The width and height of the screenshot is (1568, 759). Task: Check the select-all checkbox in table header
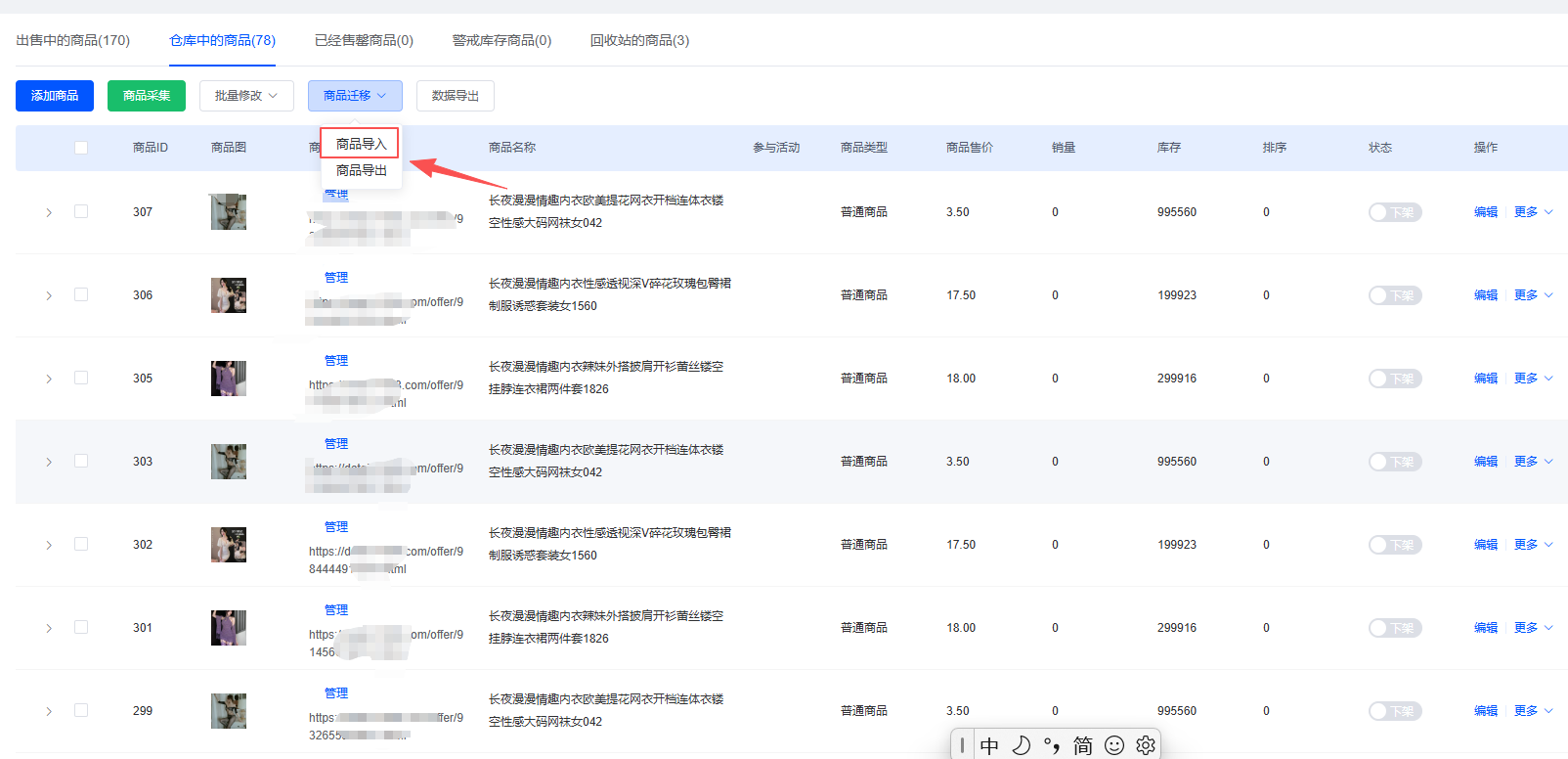(x=81, y=148)
